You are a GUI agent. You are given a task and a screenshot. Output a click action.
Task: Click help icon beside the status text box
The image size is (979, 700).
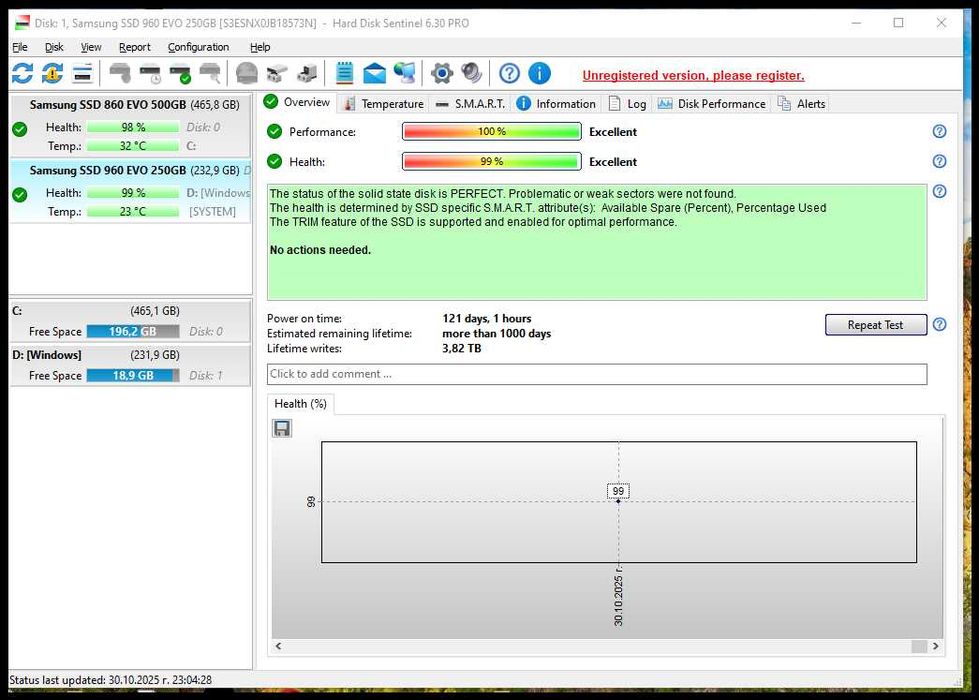click(939, 192)
